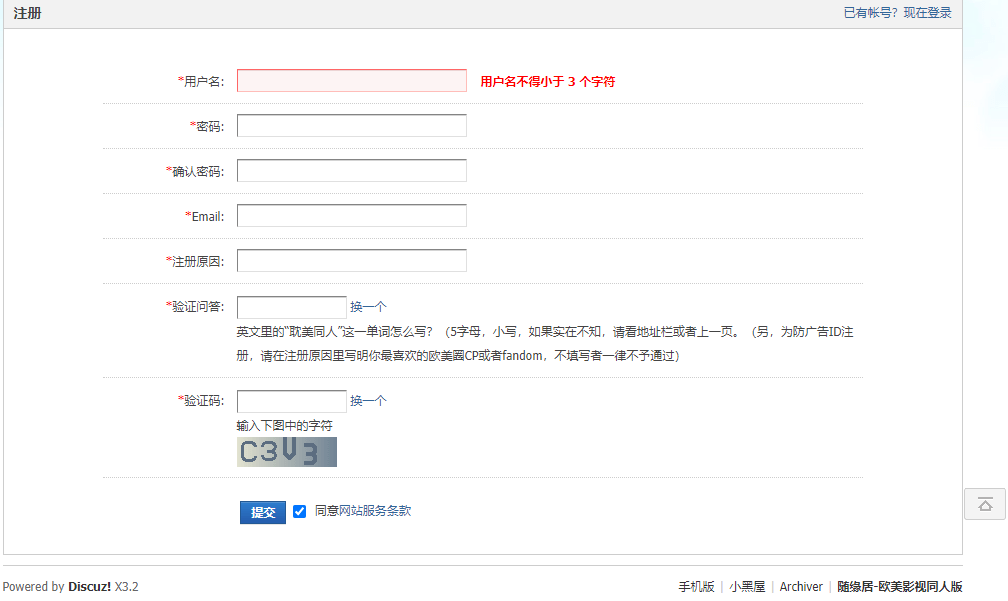
Task: Click into the 密码 field
Action: coord(352,125)
